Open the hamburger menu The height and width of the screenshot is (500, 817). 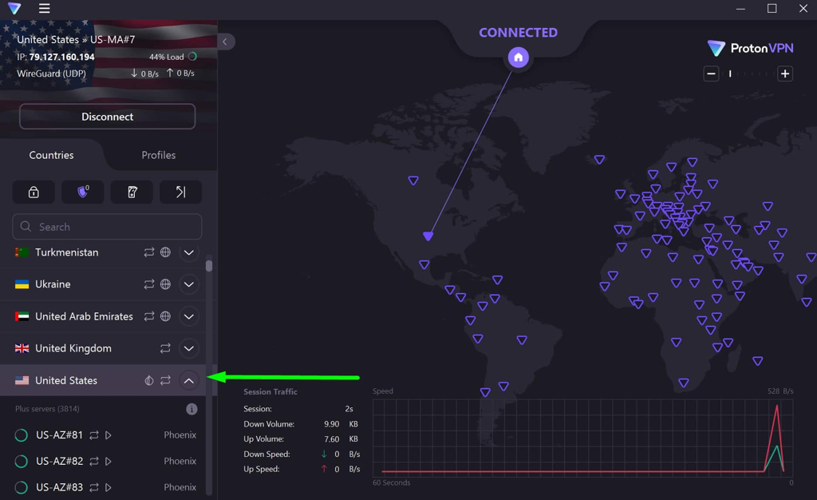[x=44, y=9]
